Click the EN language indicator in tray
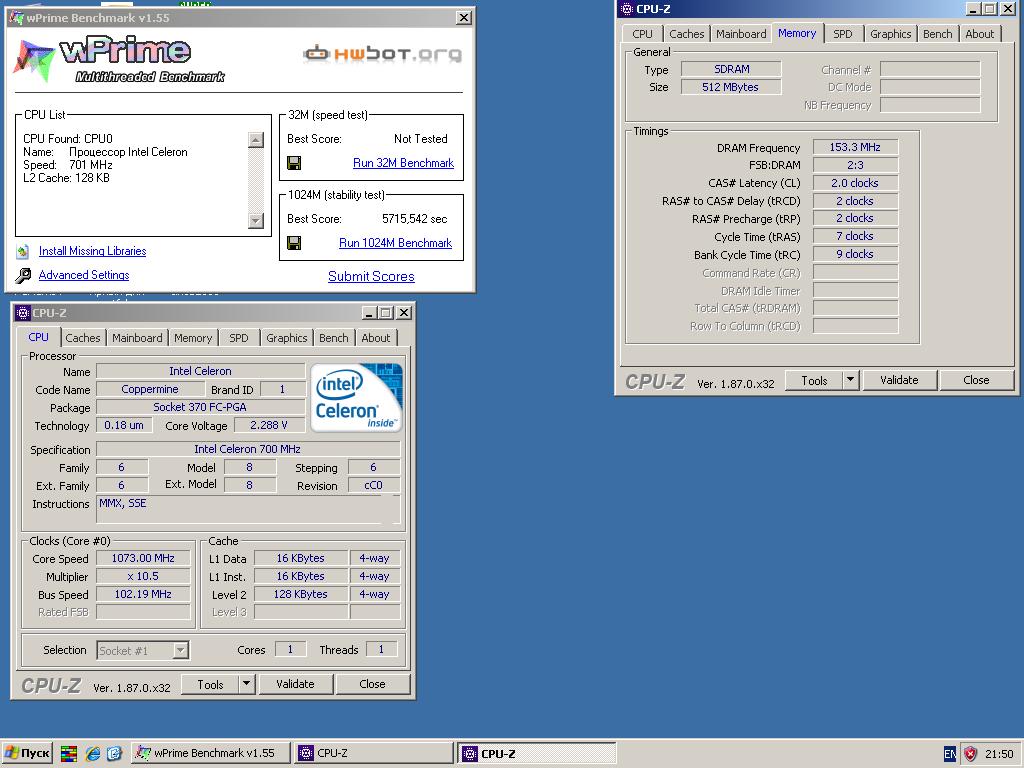The image size is (1024, 768). (950, 754)
